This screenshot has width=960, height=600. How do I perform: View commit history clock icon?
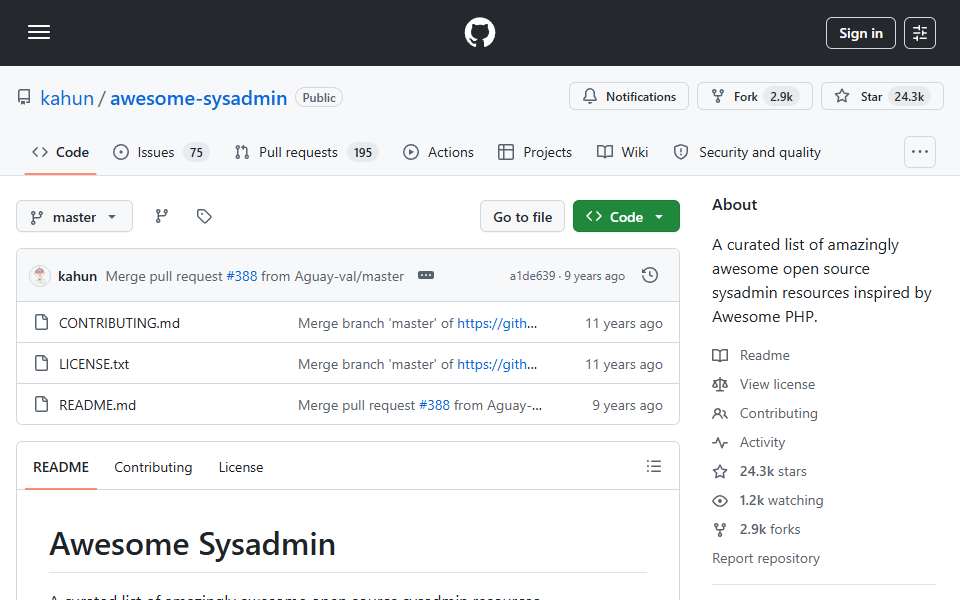click(650, 276)
